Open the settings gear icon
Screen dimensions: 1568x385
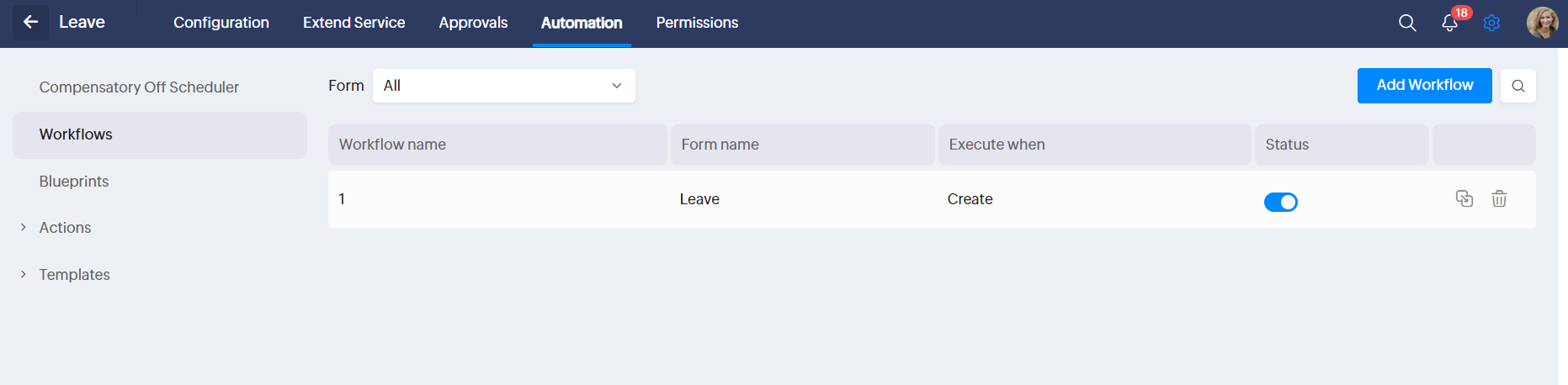(1491, 23)
